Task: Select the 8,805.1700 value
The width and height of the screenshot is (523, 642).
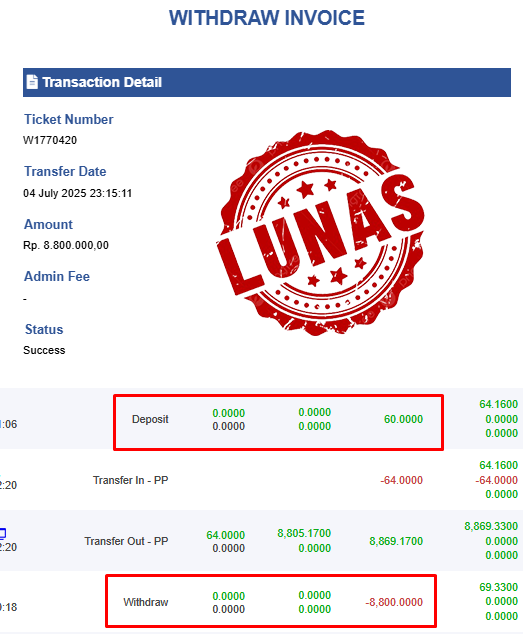Action: click(x=304, y=533)
